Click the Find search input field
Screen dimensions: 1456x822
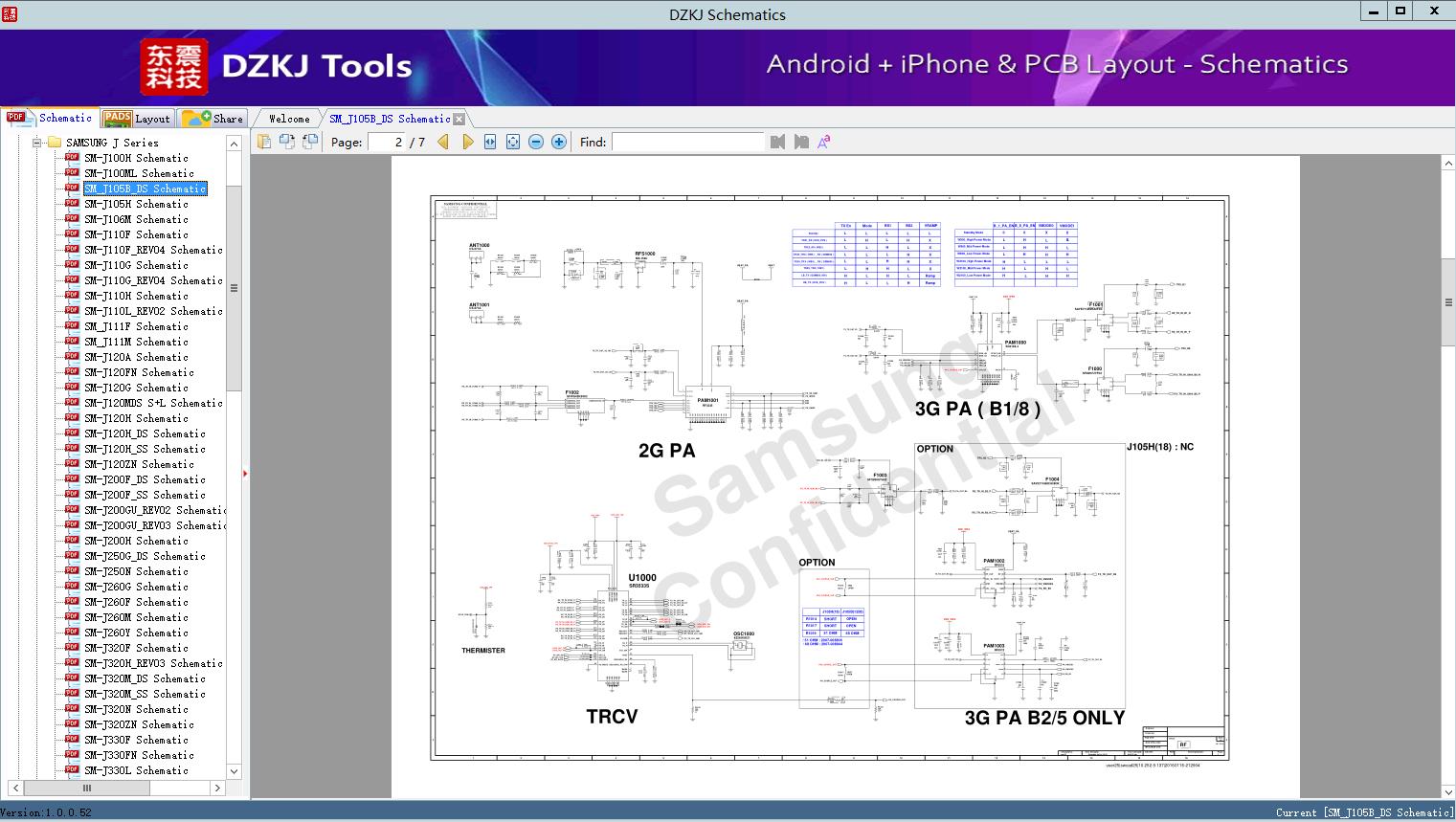(x=687, y=142)
